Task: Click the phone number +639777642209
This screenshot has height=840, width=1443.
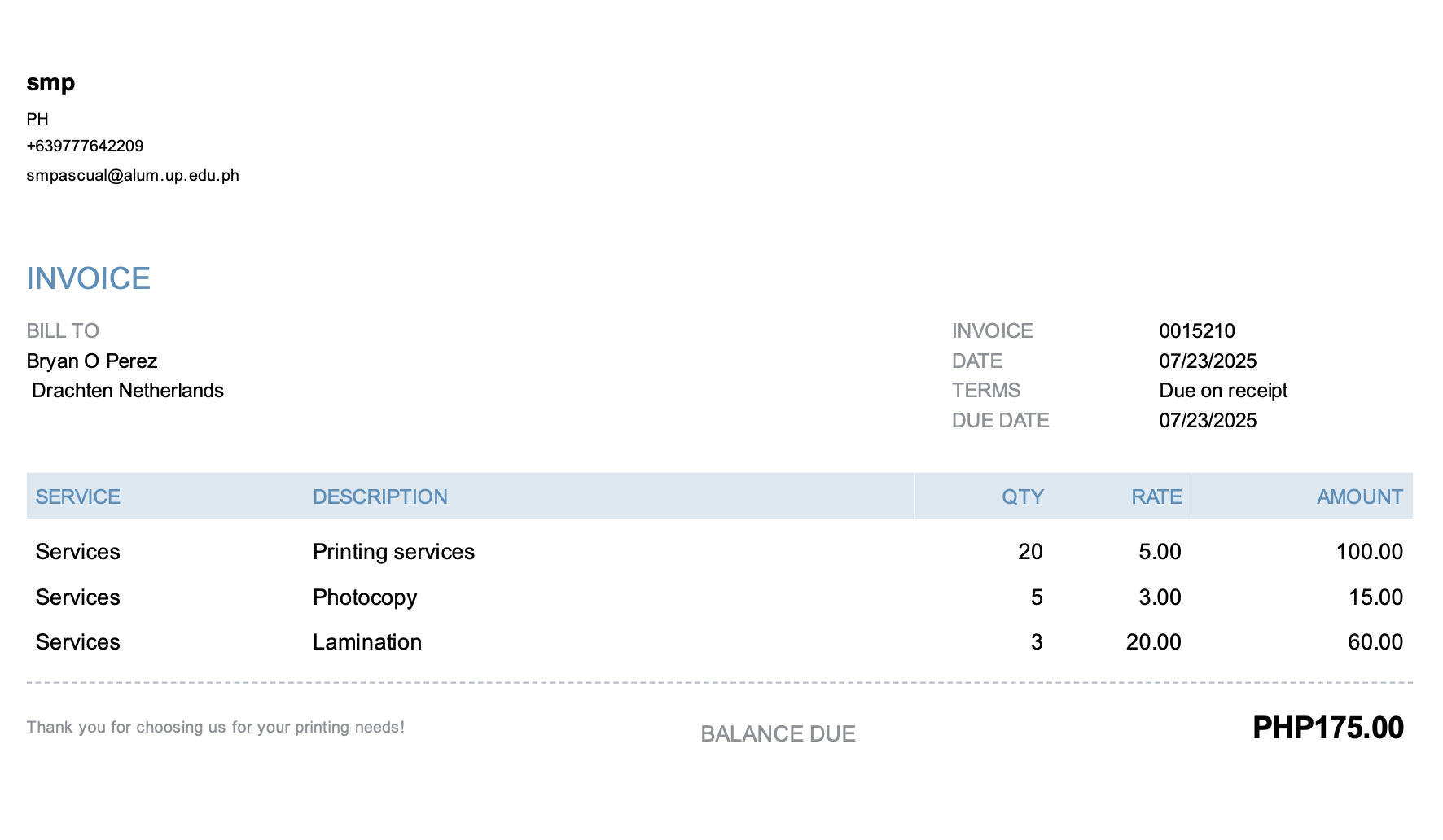Action: pos(85,146)
